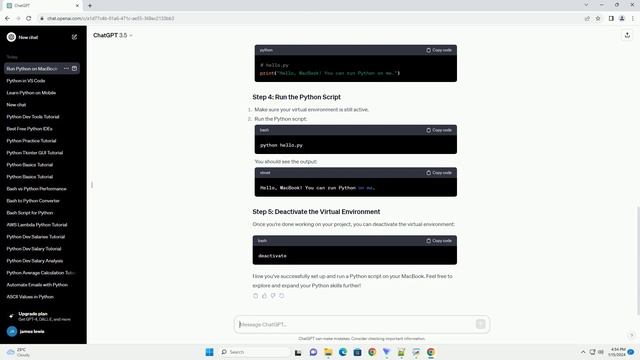
Task: Open the browser tab search dropdown
Action: 586,5
